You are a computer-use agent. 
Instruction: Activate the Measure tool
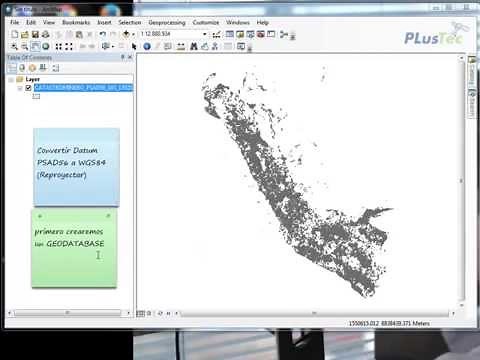[181, 46]
